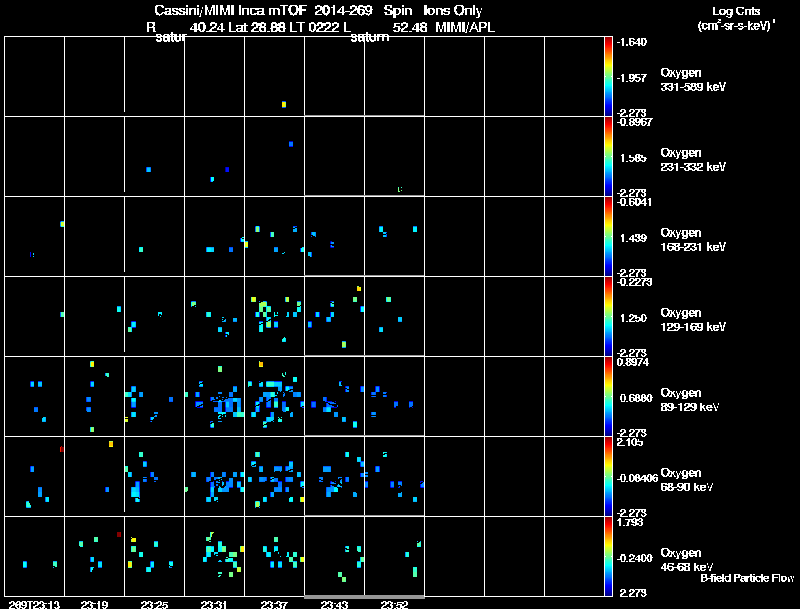This screenshot has height=609, width=800.
Task: Select the "40.24" R value in header
Action: coord(207,27)
